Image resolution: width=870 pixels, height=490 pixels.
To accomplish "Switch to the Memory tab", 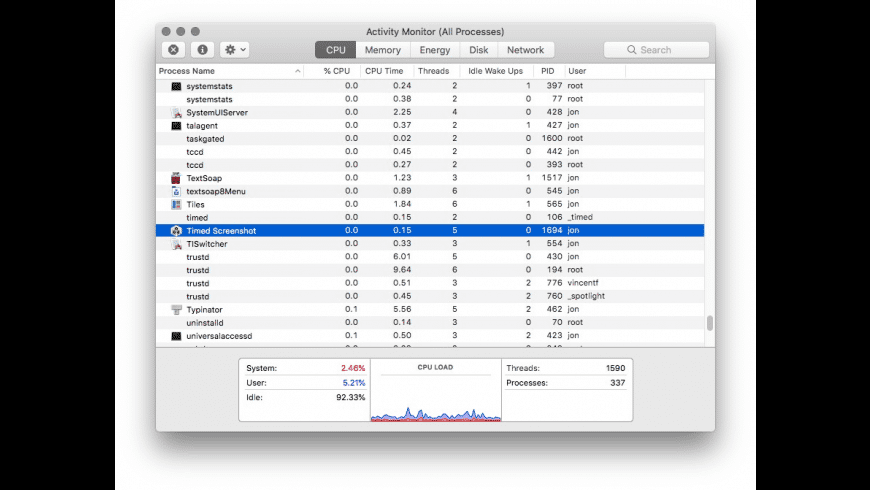I will click(383, 50).
